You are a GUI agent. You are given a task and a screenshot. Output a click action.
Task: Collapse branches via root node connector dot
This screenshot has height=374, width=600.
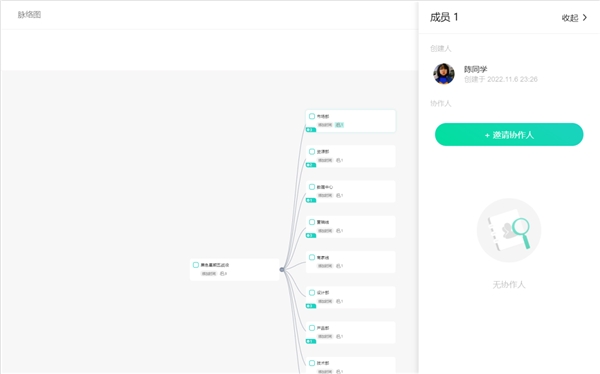[x=282, y=269]
